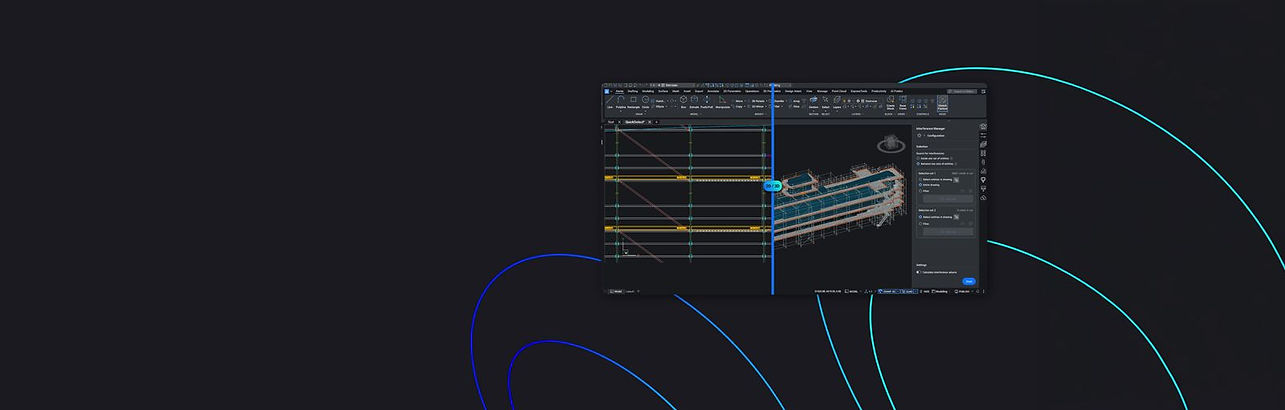Open the layers stack icon in right sidebar

click(983, 144)
